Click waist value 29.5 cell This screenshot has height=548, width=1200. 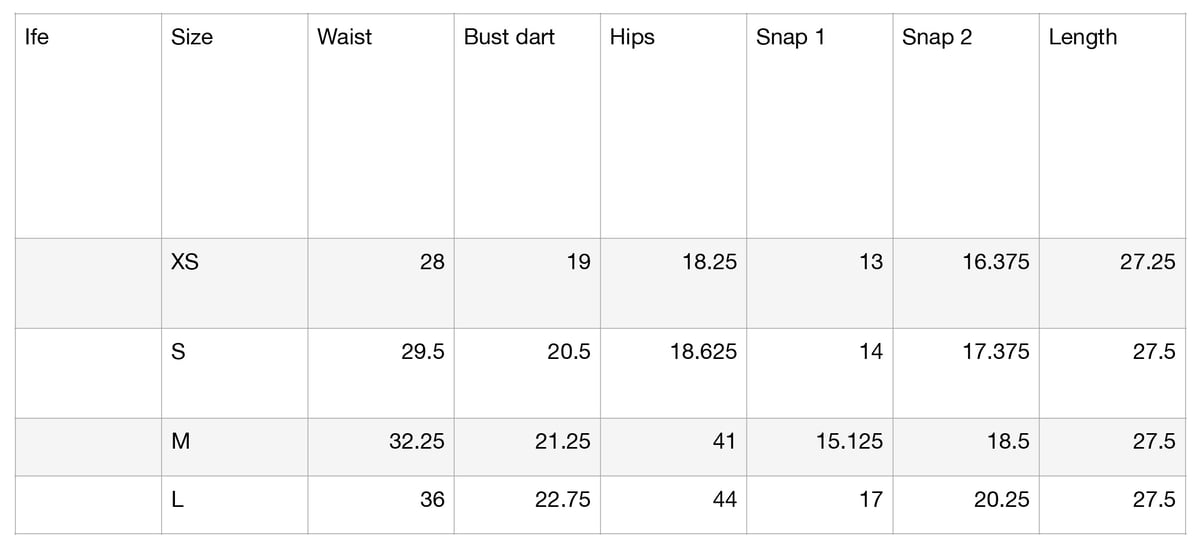(x=381, y=373)
